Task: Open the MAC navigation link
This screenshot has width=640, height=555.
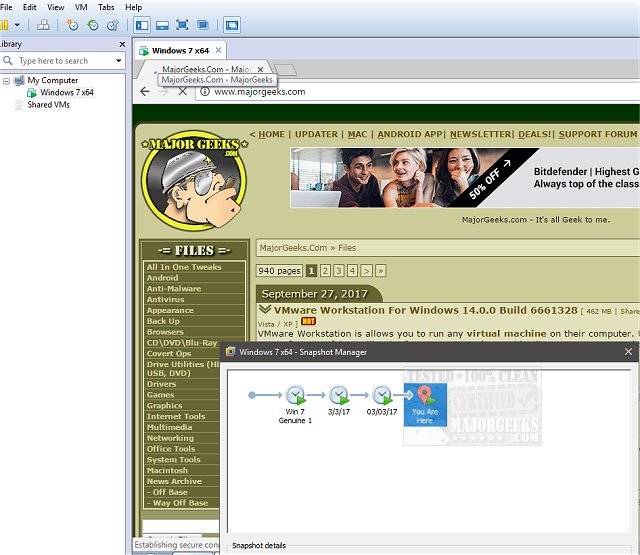Action: pyautogui.click(x=357, y=134)
